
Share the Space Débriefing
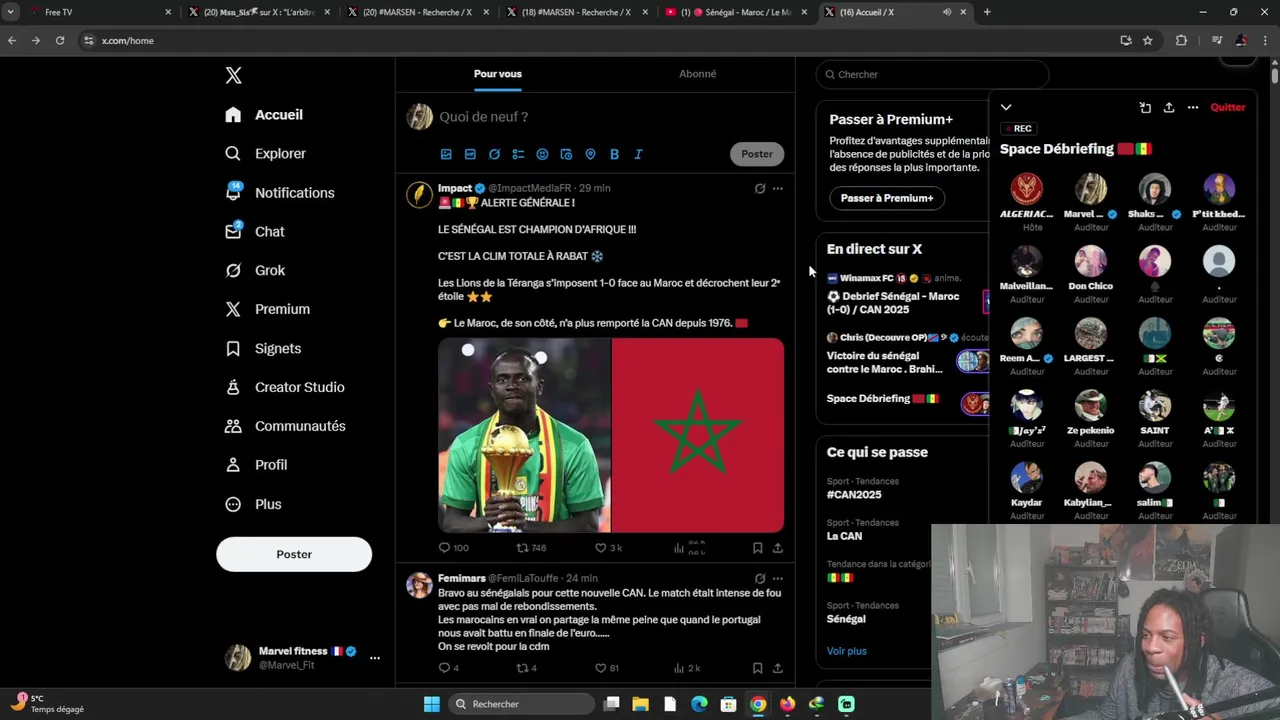point(1169,107)
